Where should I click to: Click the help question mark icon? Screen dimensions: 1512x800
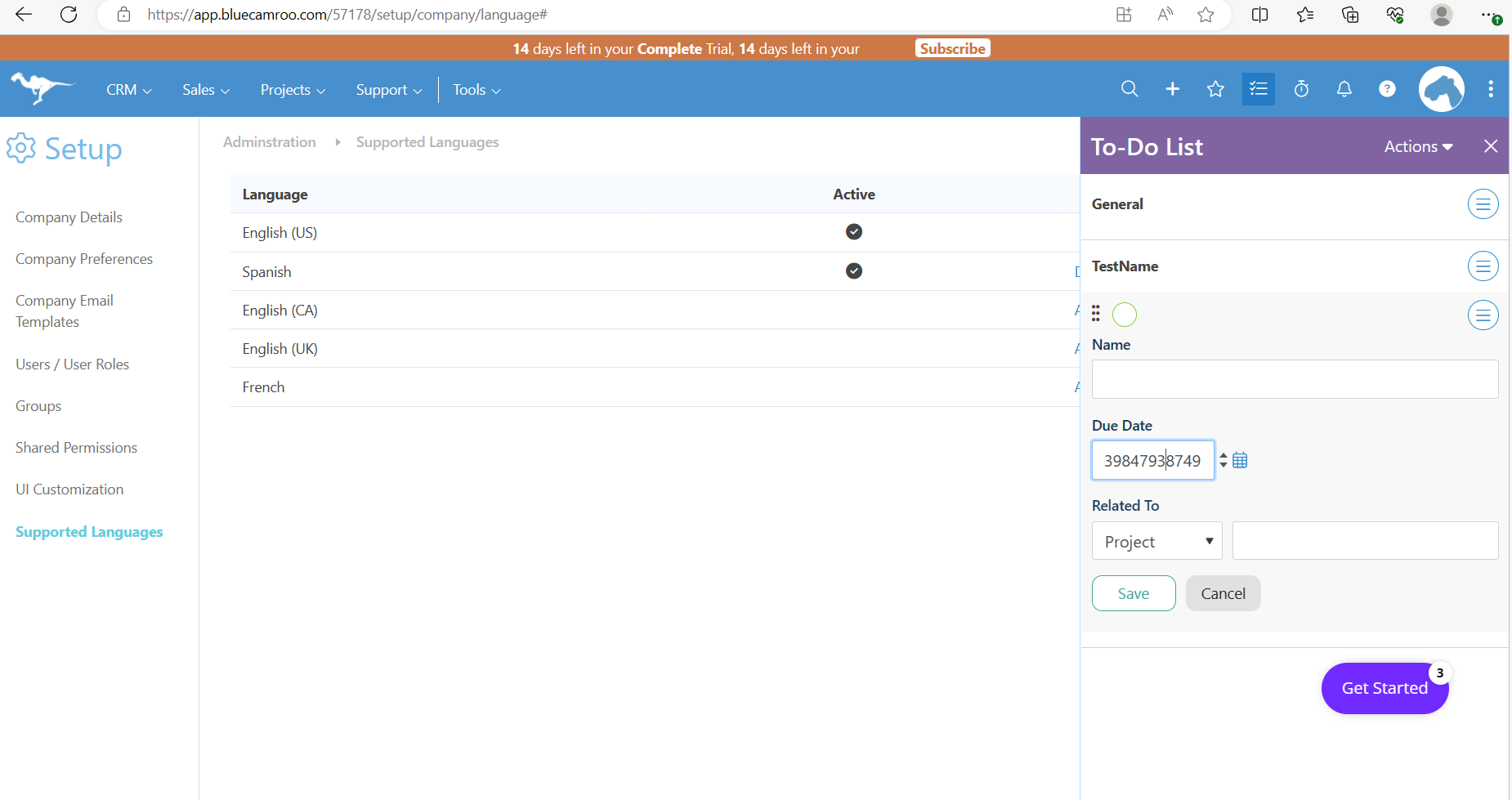1387,89
